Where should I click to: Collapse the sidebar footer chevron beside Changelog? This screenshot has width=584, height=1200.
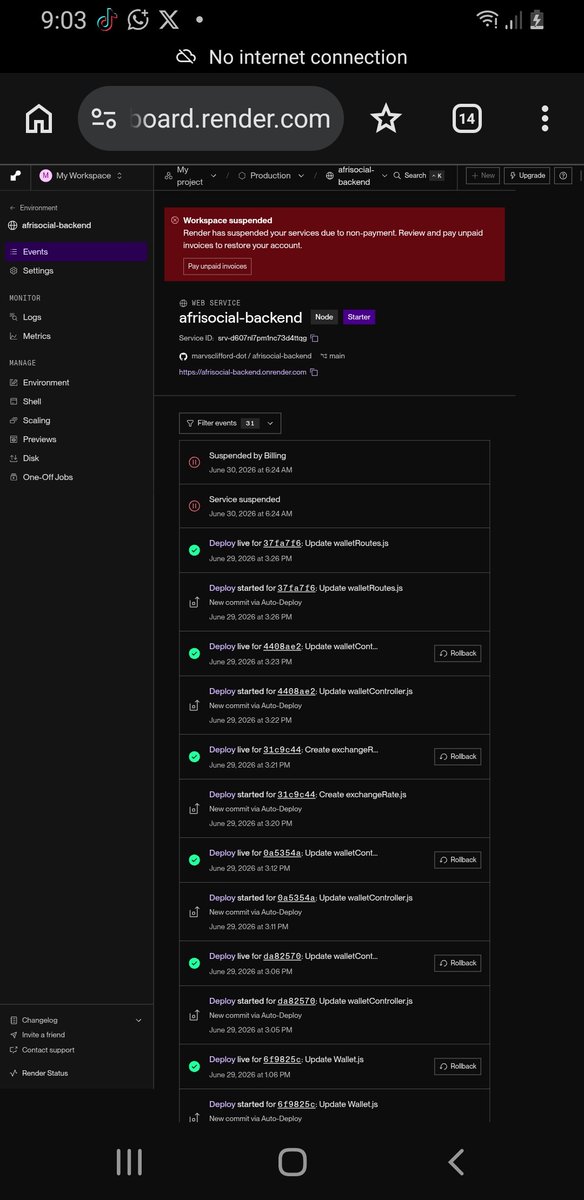(138, 1020)
